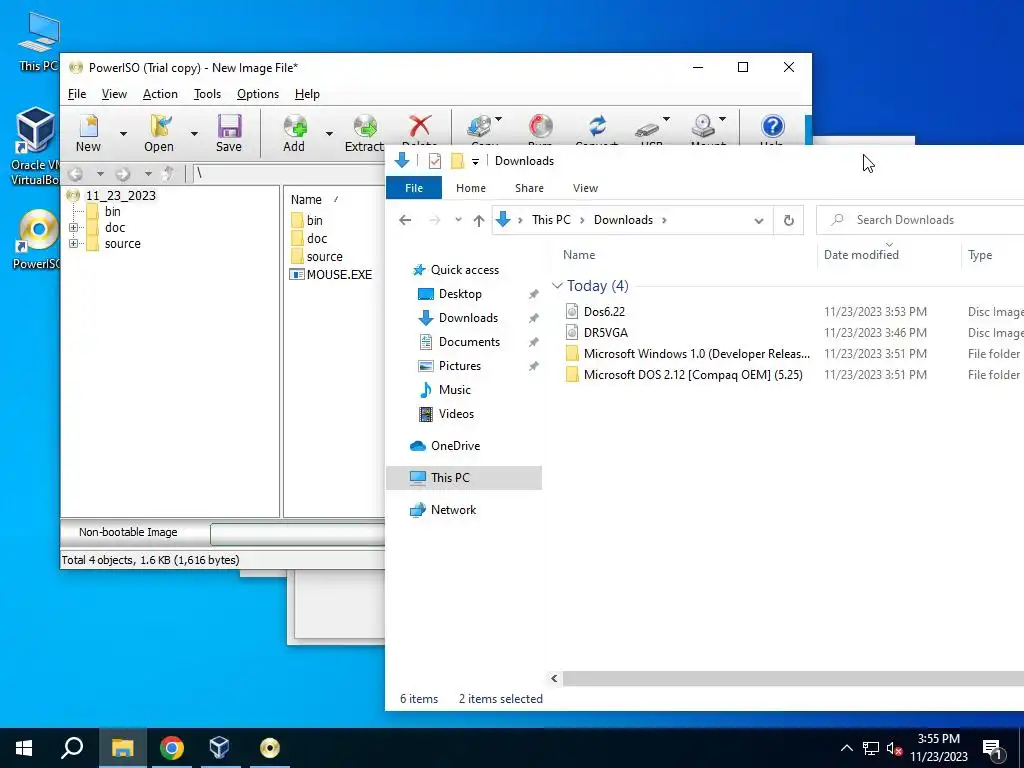The height and width of the screenshot is (768, 1024).
Task: Open the Open dropdown arrow in PowerISO
Action: click(x=194, y=134)
